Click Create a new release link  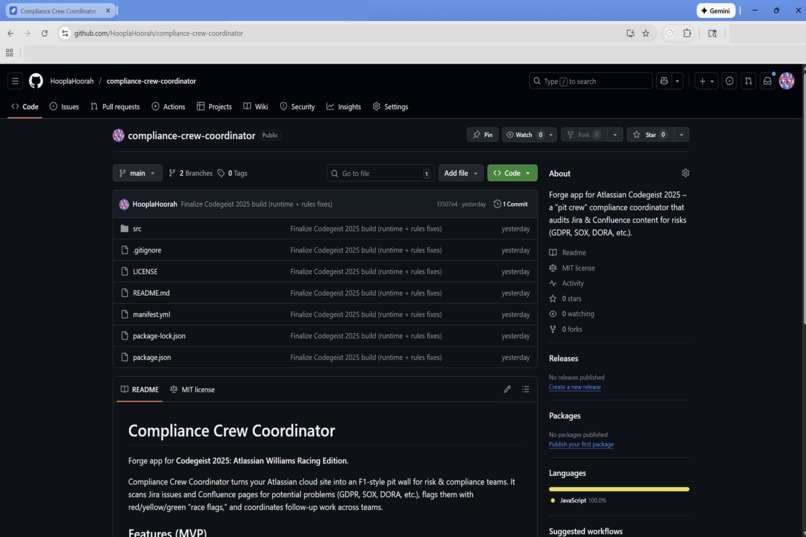point(575,387)
